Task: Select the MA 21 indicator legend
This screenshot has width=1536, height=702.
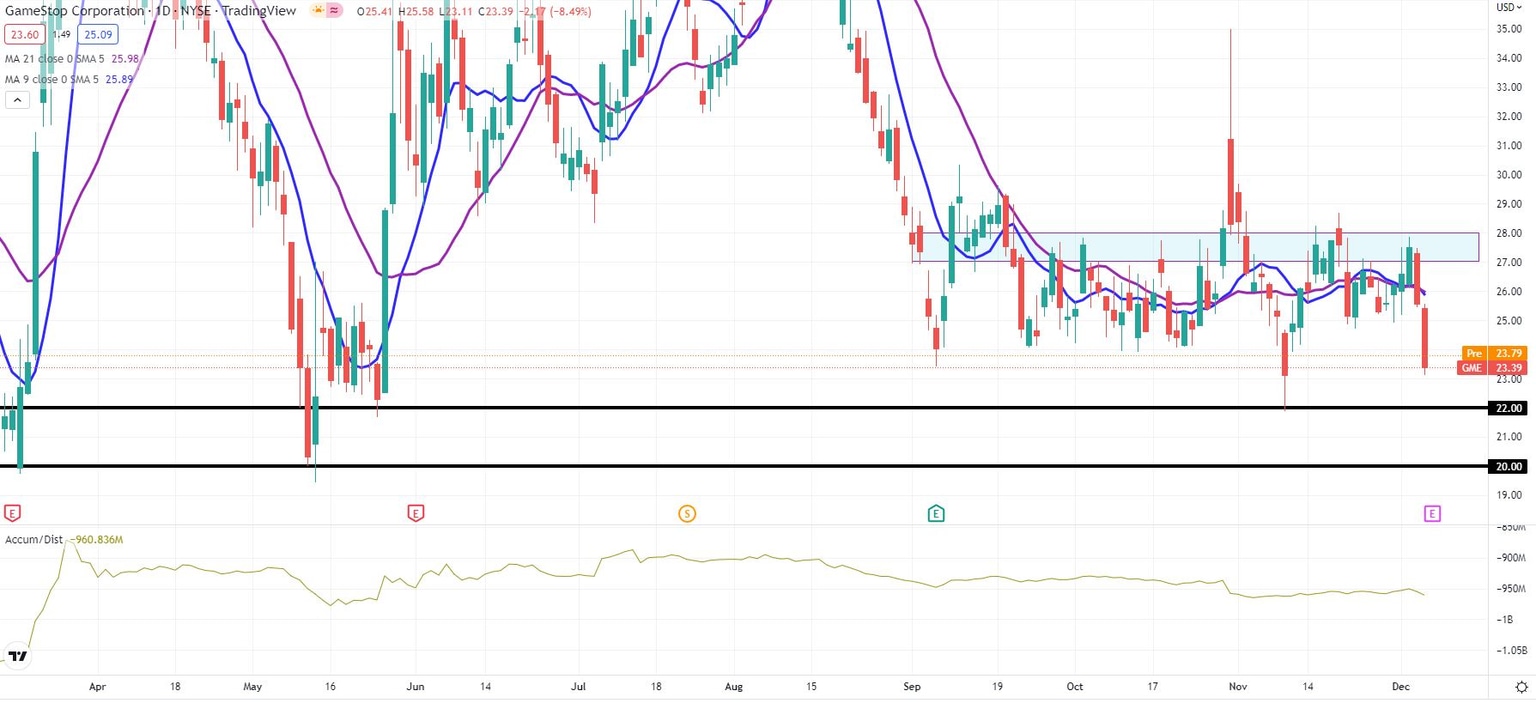Action: tap(69, 59)
